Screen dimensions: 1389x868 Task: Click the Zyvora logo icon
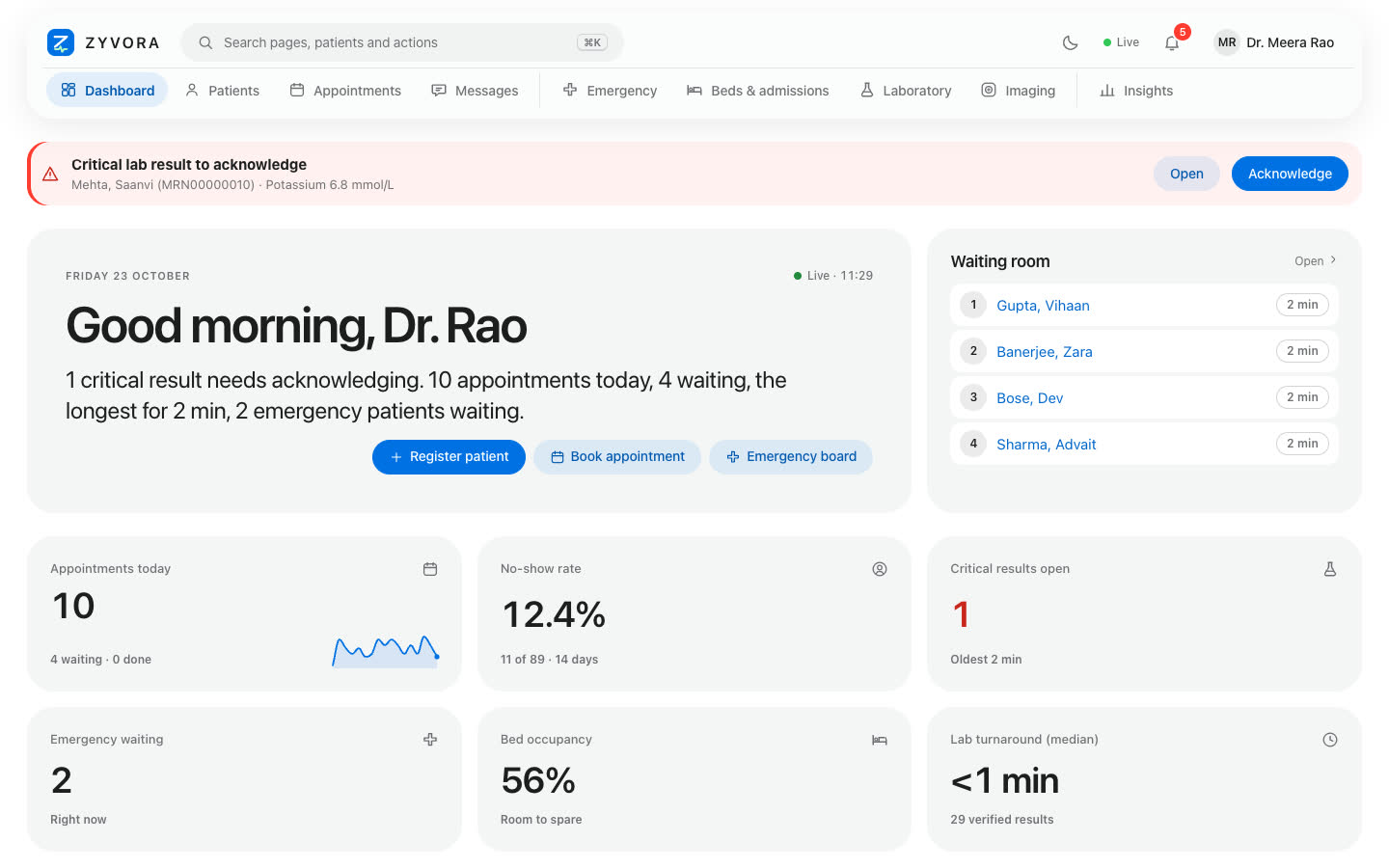point(61,42)
